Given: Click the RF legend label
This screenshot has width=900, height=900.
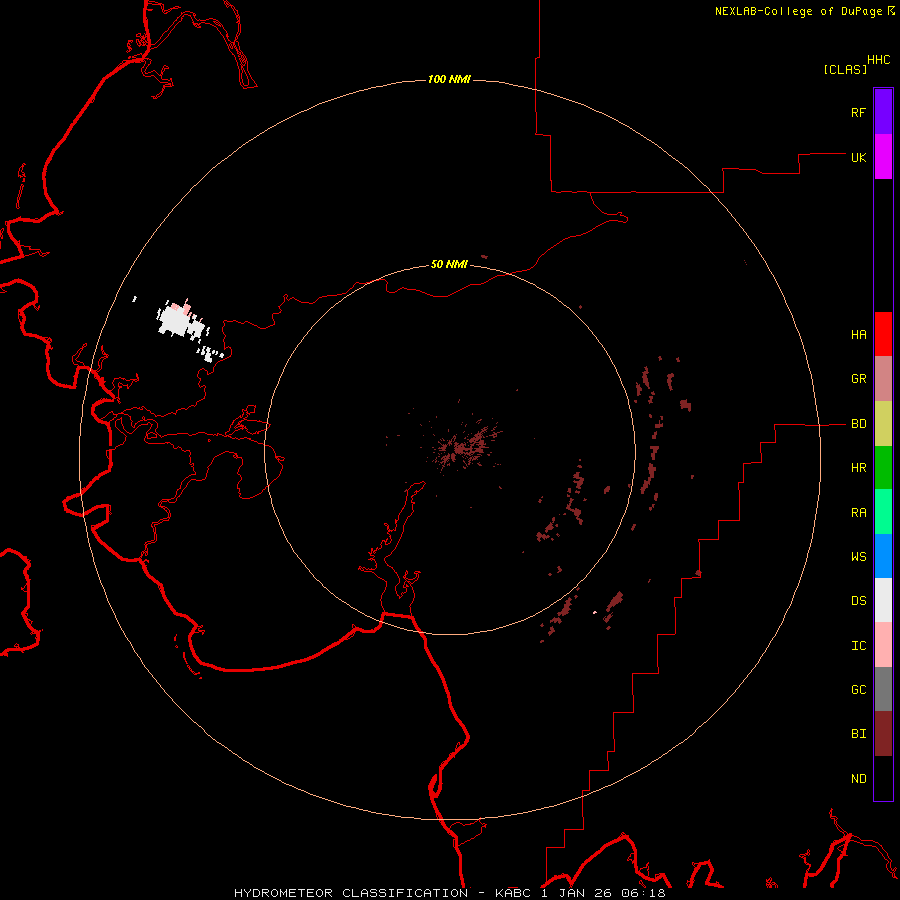Looking at the screenshot, I should pos(858,112).
